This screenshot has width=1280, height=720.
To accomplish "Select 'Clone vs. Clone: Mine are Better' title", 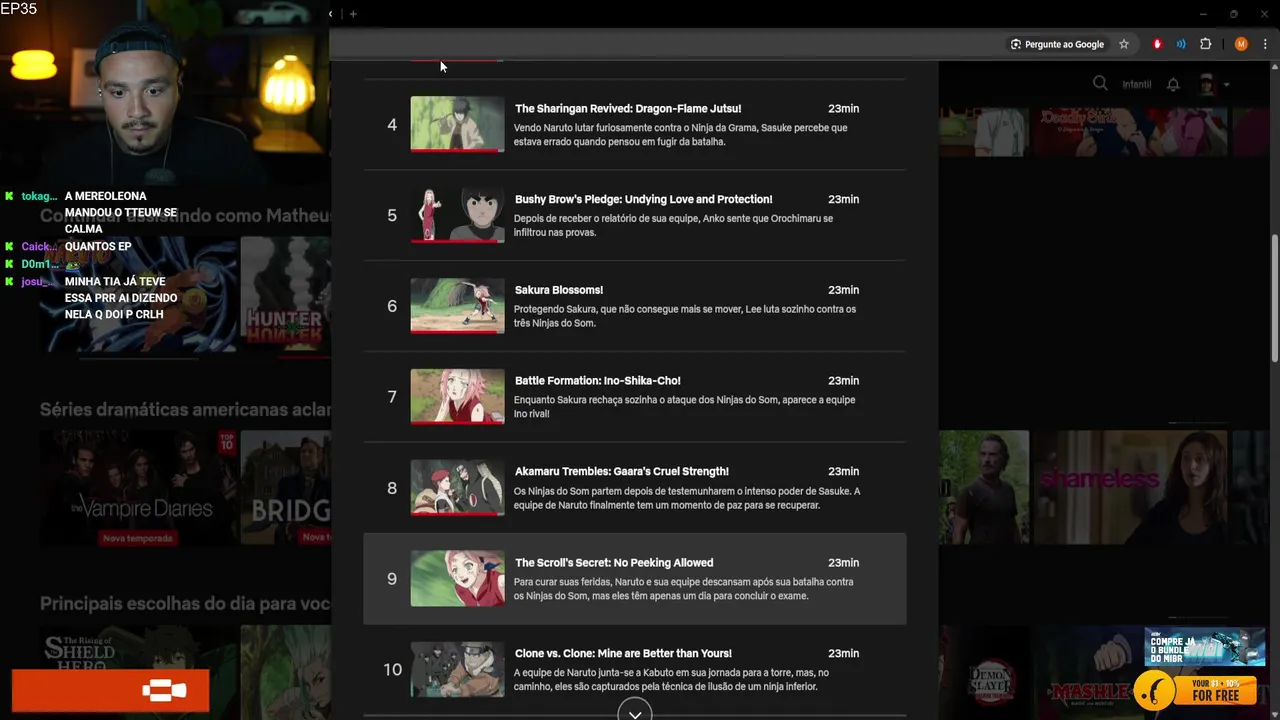I will tap(623, 654).
